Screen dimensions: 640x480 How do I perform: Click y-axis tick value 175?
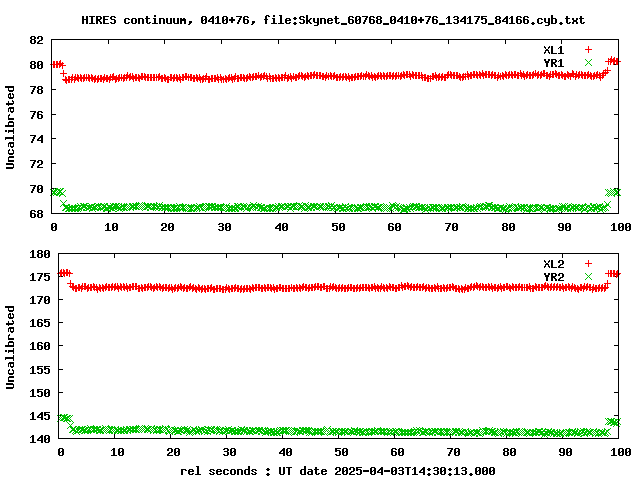coord(40,277)
